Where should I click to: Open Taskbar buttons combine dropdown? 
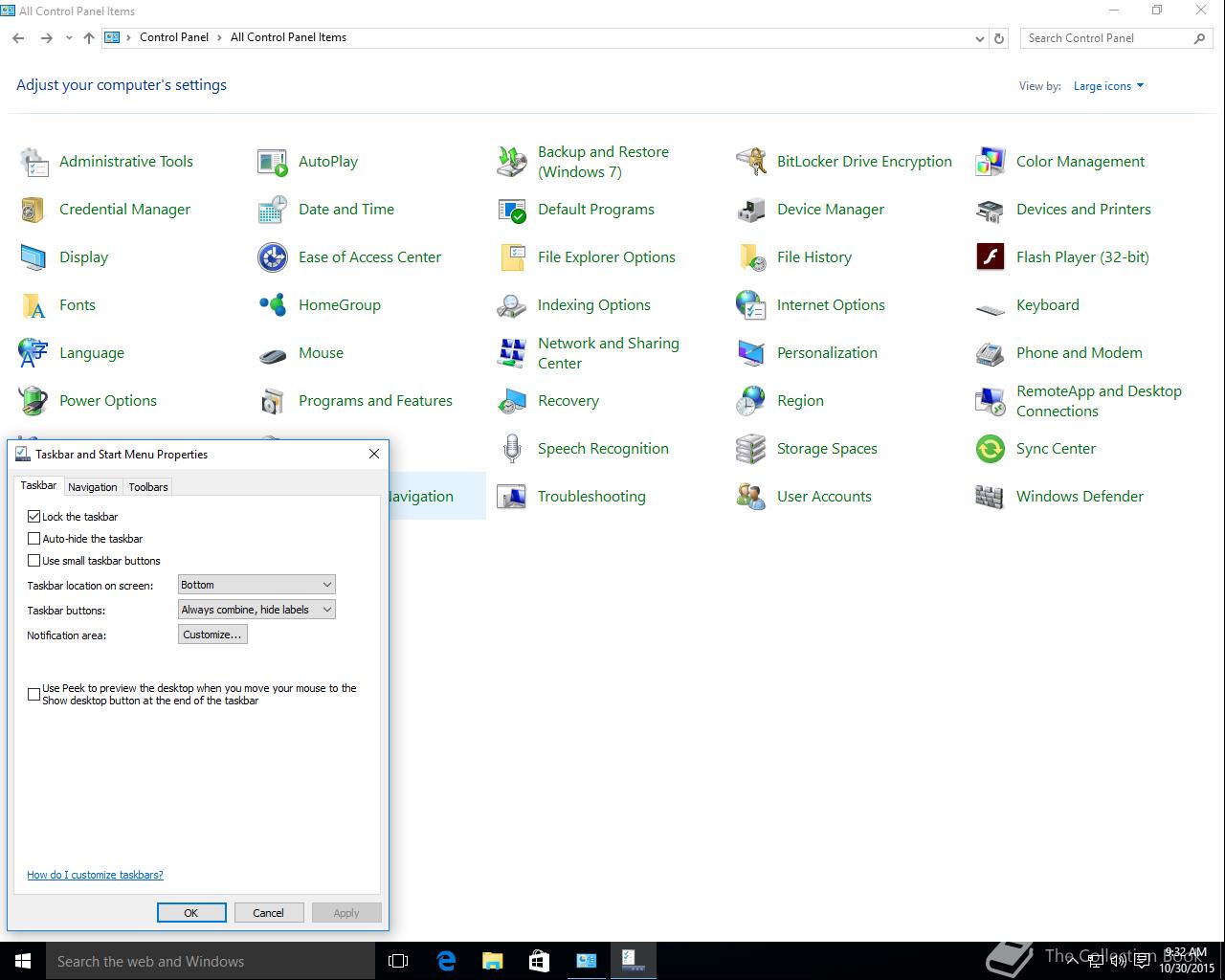256,610
